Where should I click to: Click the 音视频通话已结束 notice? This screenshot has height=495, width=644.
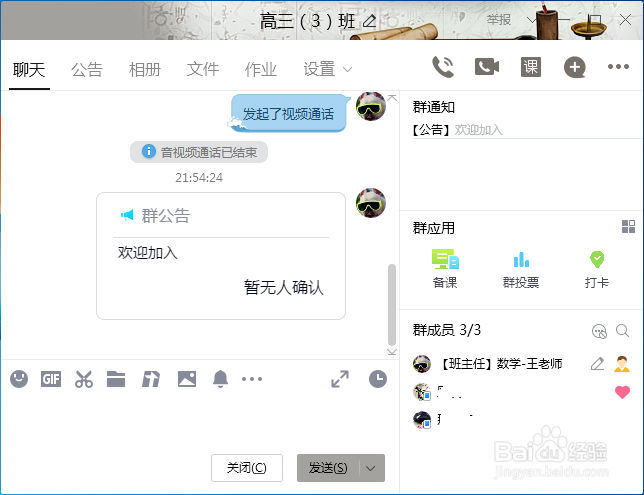pos(199,152)
